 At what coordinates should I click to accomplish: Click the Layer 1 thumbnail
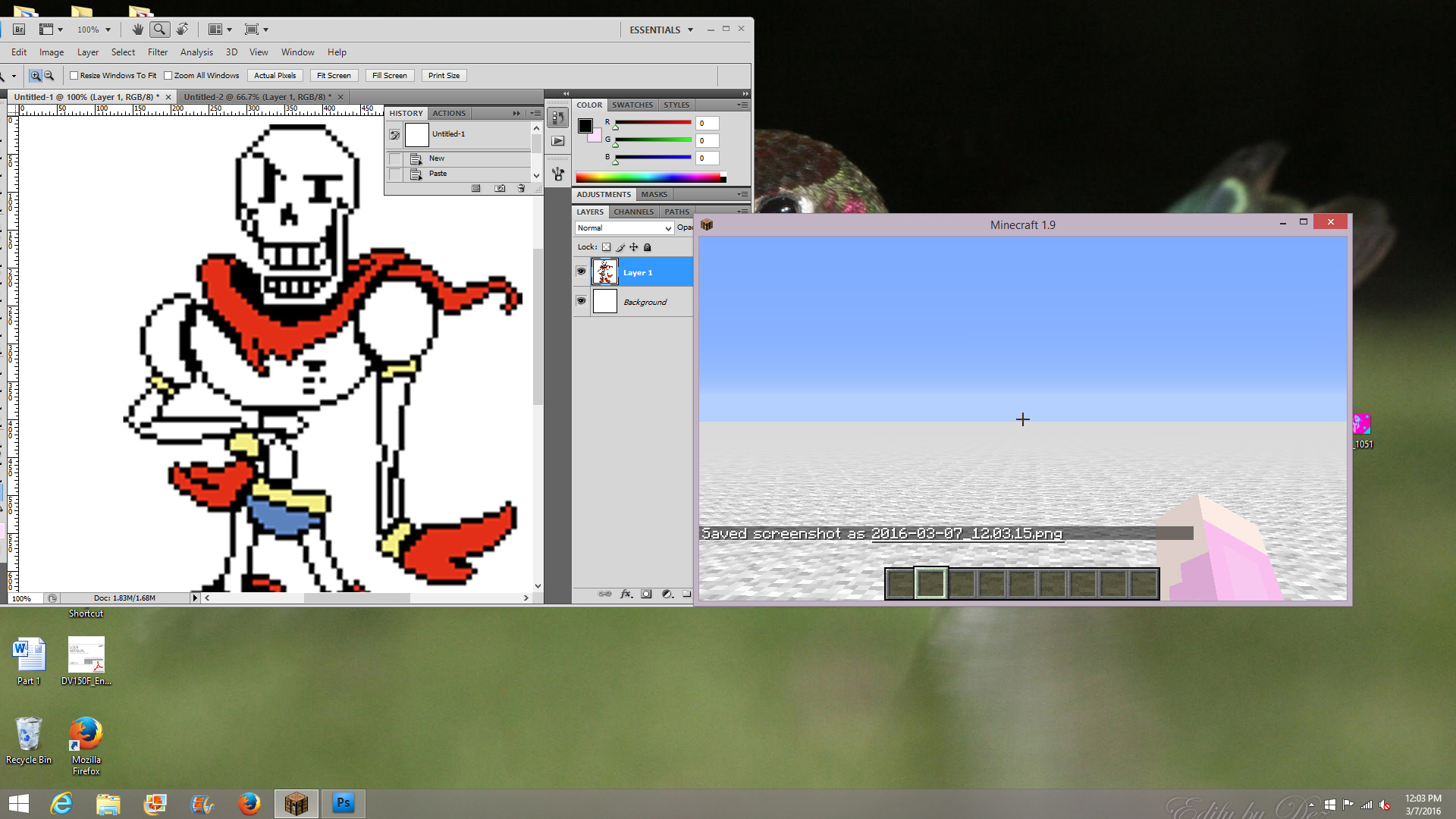click(604, 271)
